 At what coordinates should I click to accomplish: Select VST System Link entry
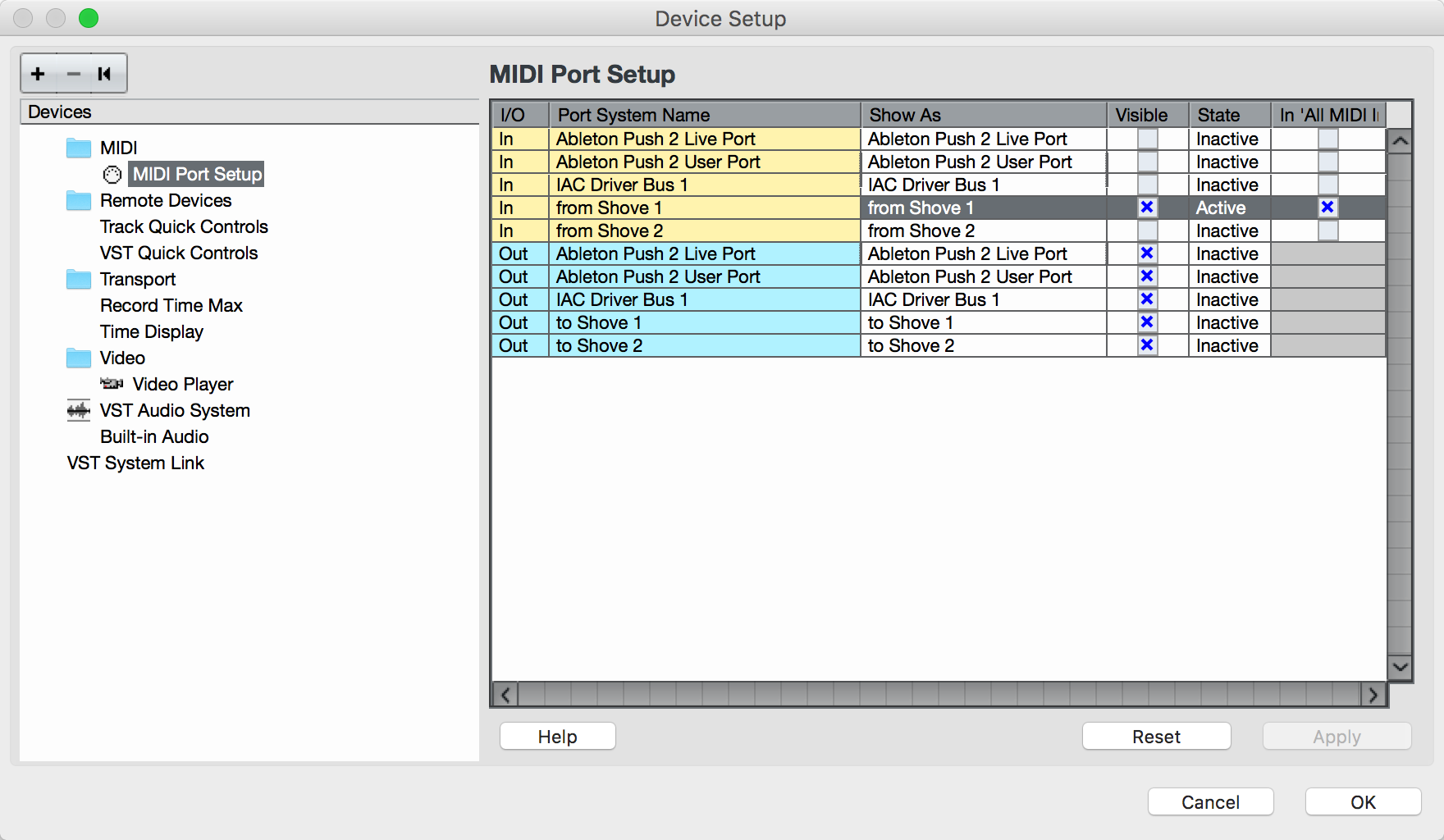pyautogui.click(x=135, y=463)
